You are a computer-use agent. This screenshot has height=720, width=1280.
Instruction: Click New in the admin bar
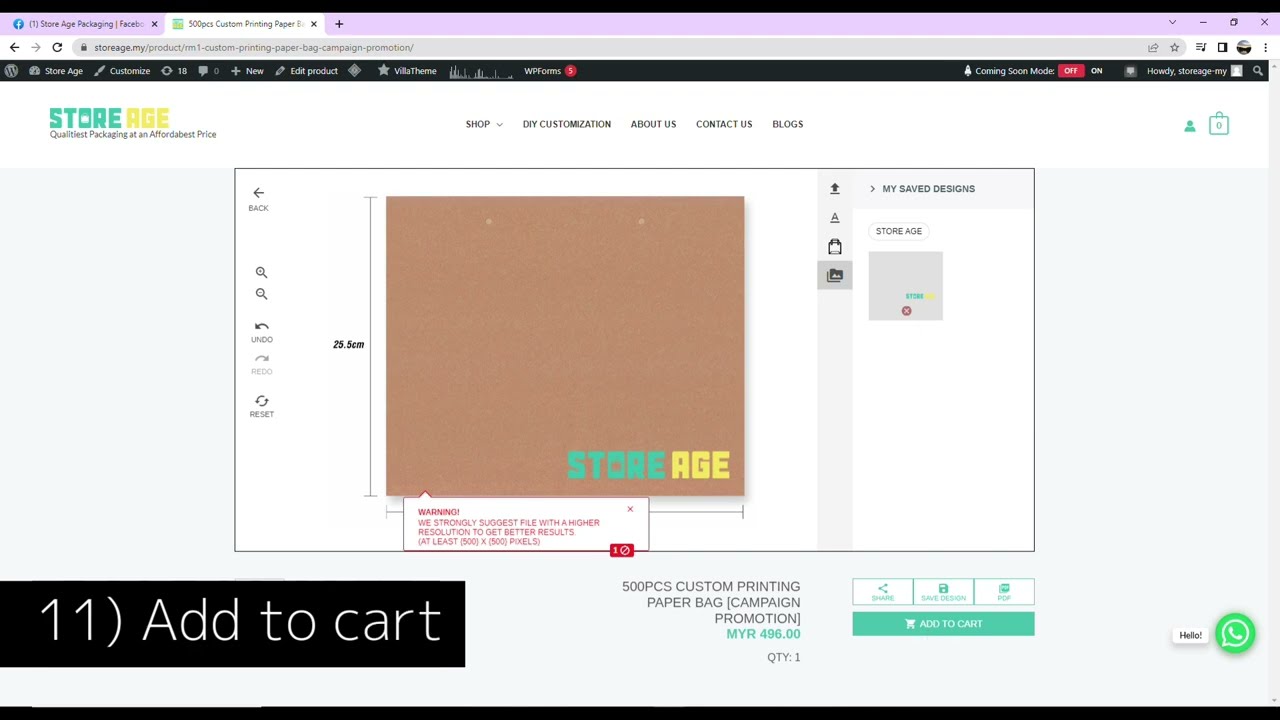point(247,71)
